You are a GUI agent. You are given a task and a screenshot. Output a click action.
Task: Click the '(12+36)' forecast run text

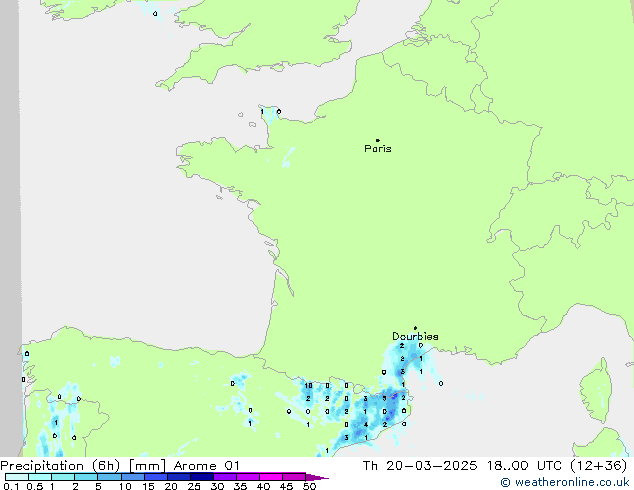coord(599,466)
